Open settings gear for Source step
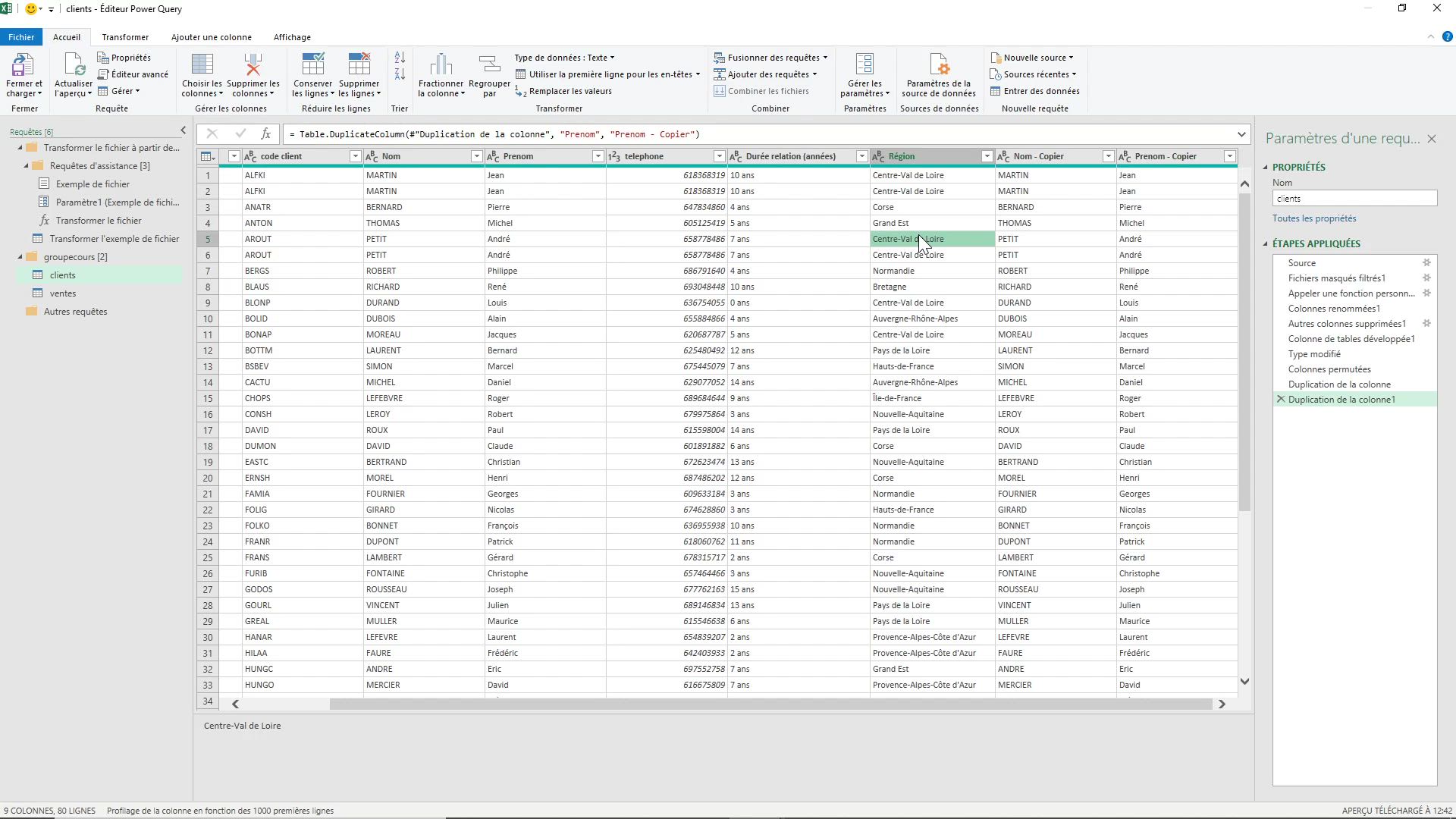The image size is (1456, 819). (x=1426, y=263)
